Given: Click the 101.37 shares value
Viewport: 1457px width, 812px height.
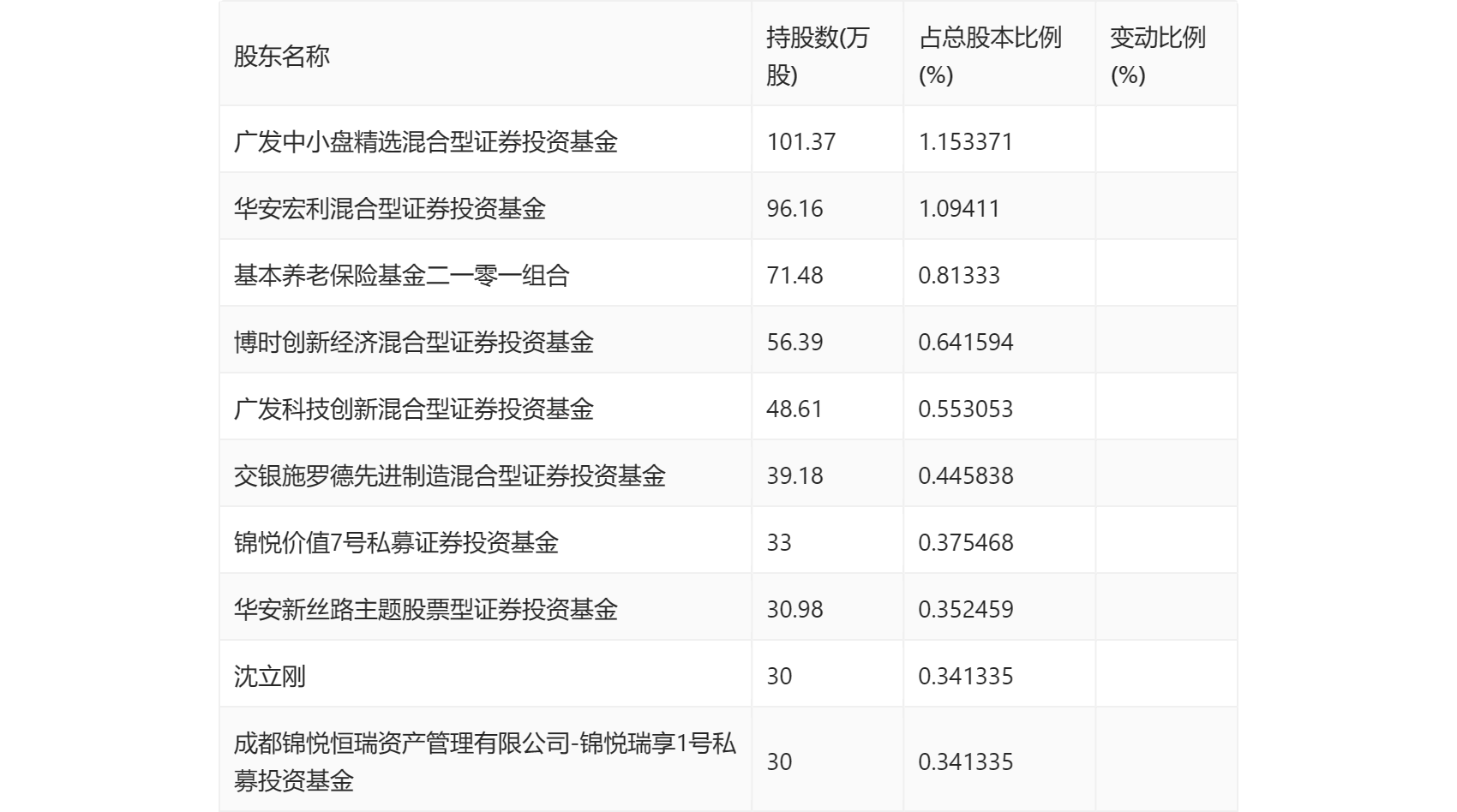Looking at the screenshot, I should pos(801,141).
